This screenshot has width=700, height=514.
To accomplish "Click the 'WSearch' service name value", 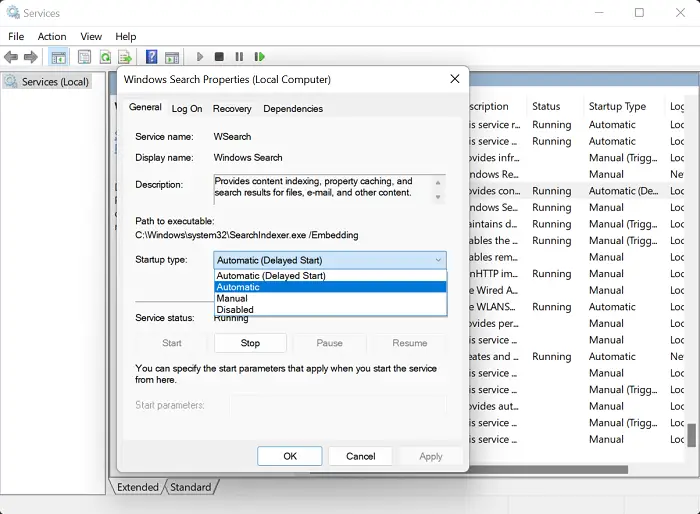I will (x=232, y=137).
